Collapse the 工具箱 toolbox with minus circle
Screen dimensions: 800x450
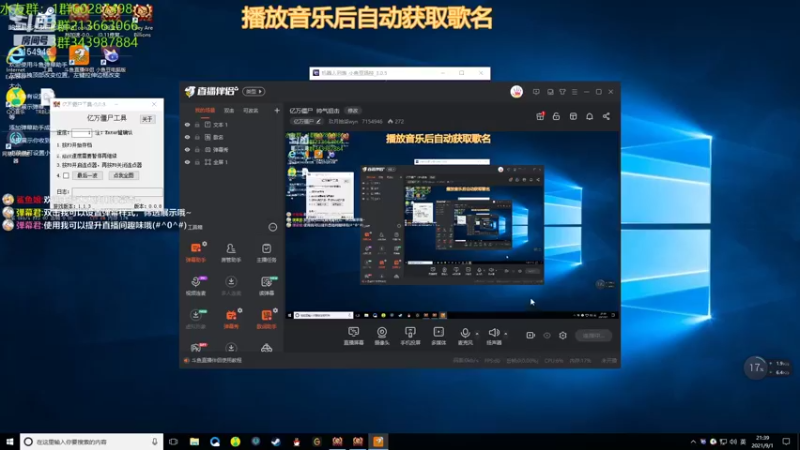point(272,227)
